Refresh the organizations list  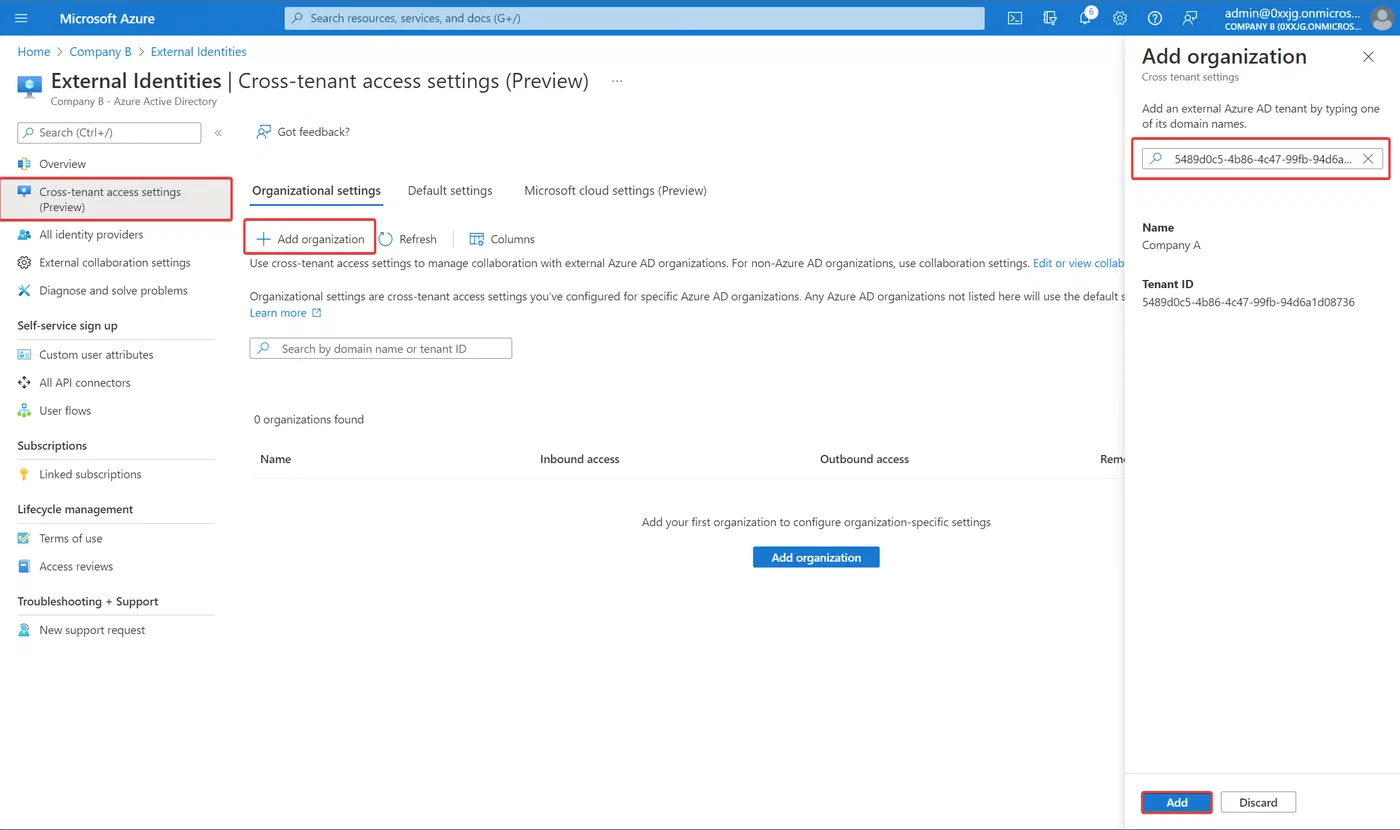click(x=408, y=239)
